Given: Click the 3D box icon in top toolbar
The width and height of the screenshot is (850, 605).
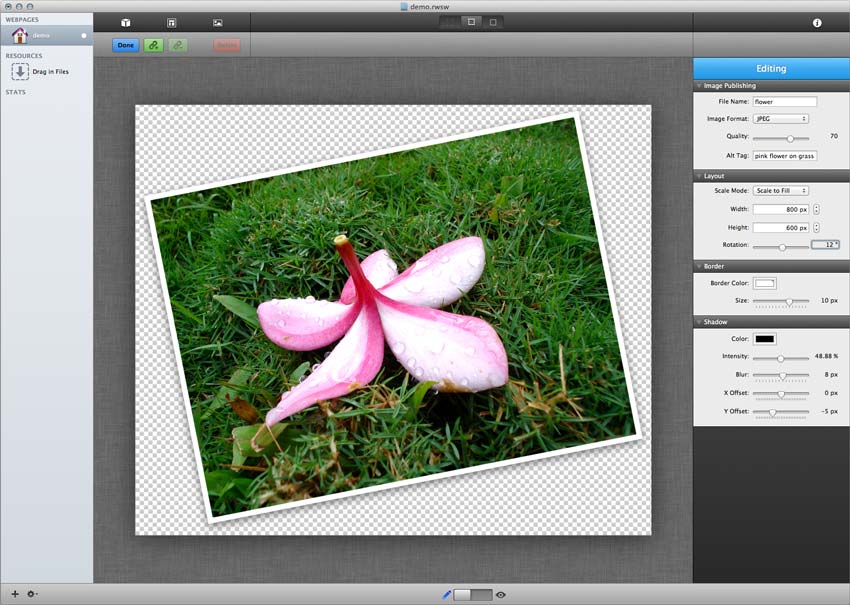Looking at the screenshot, I should 126,22.
